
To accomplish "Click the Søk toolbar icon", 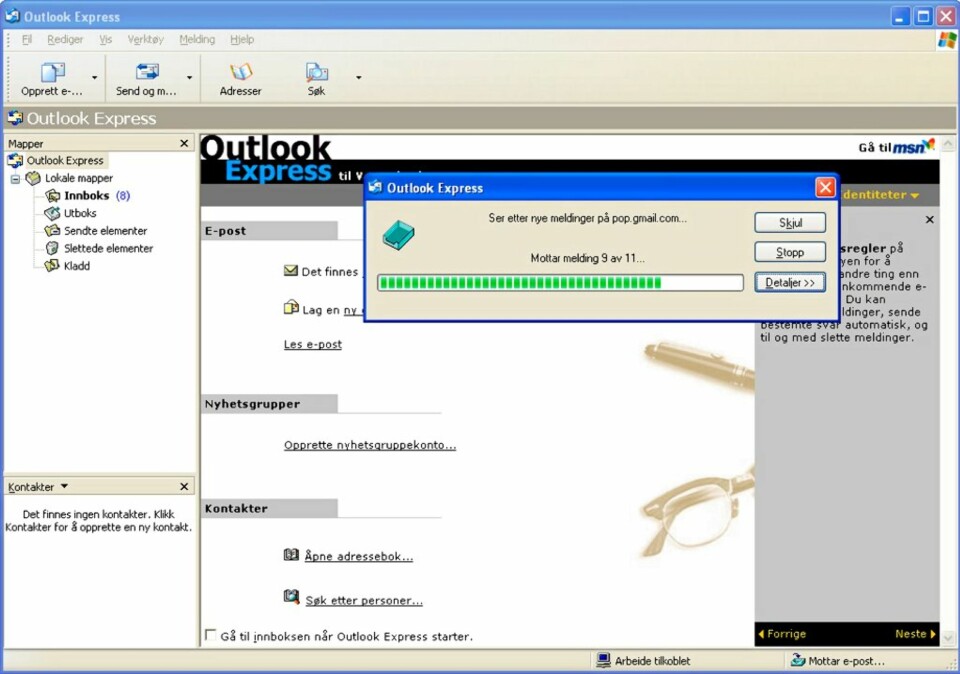I will click(x=317, y=72).
